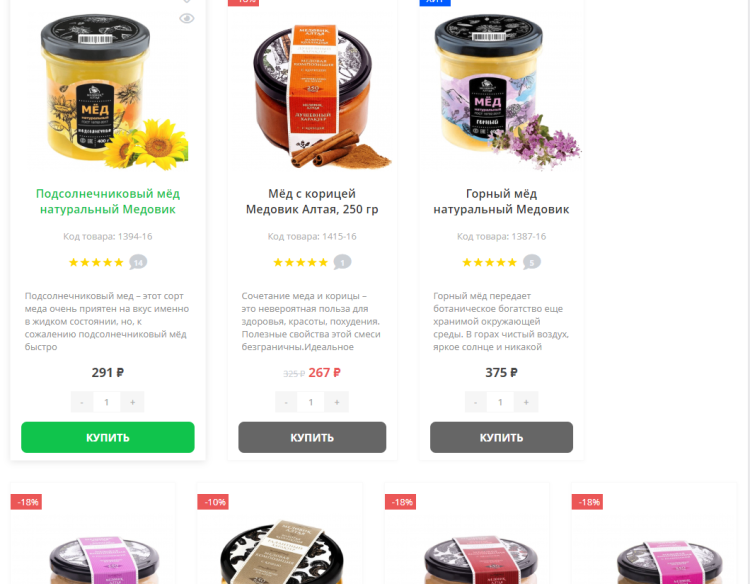Open reviews bubble showing 14 comments

click(x=138, y=262)
